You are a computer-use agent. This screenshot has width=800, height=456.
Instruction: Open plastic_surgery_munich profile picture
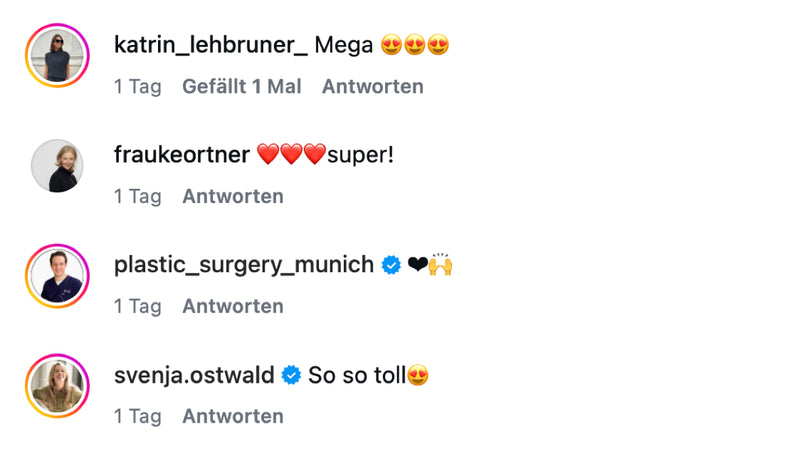point(57,276)
